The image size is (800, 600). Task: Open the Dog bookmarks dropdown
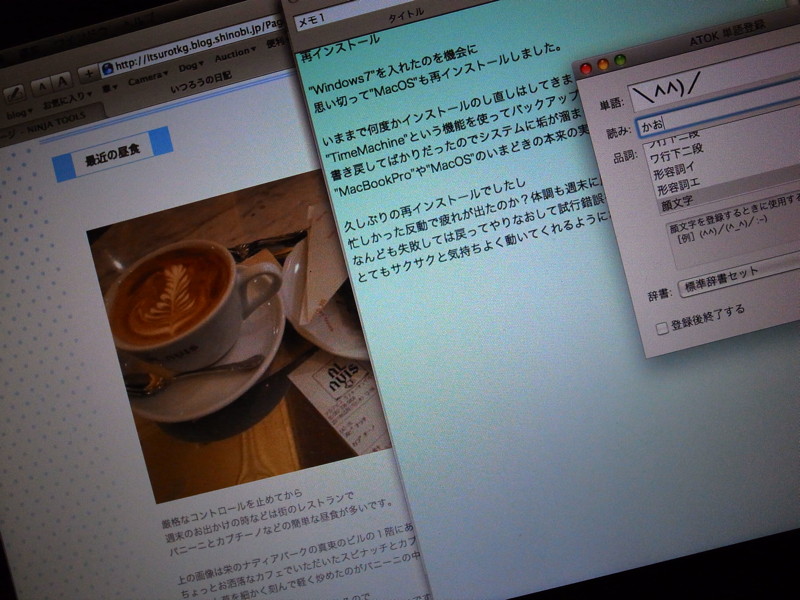pyautogui.click(x=191, y=66)
